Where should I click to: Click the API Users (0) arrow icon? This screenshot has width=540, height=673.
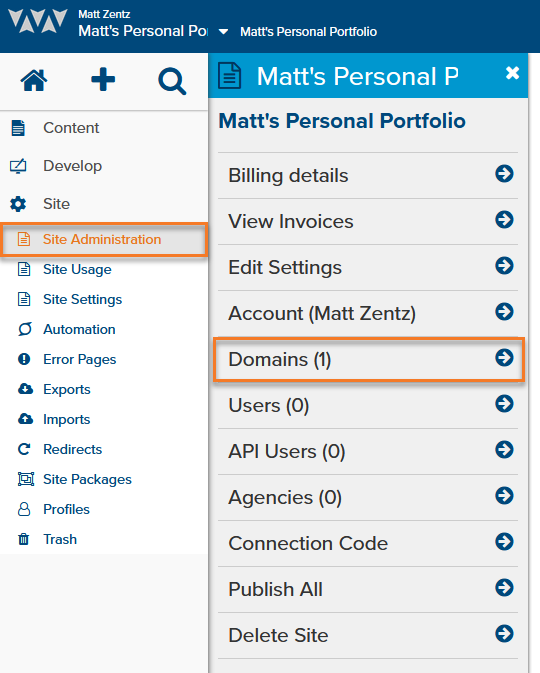[x=504, y=449]
